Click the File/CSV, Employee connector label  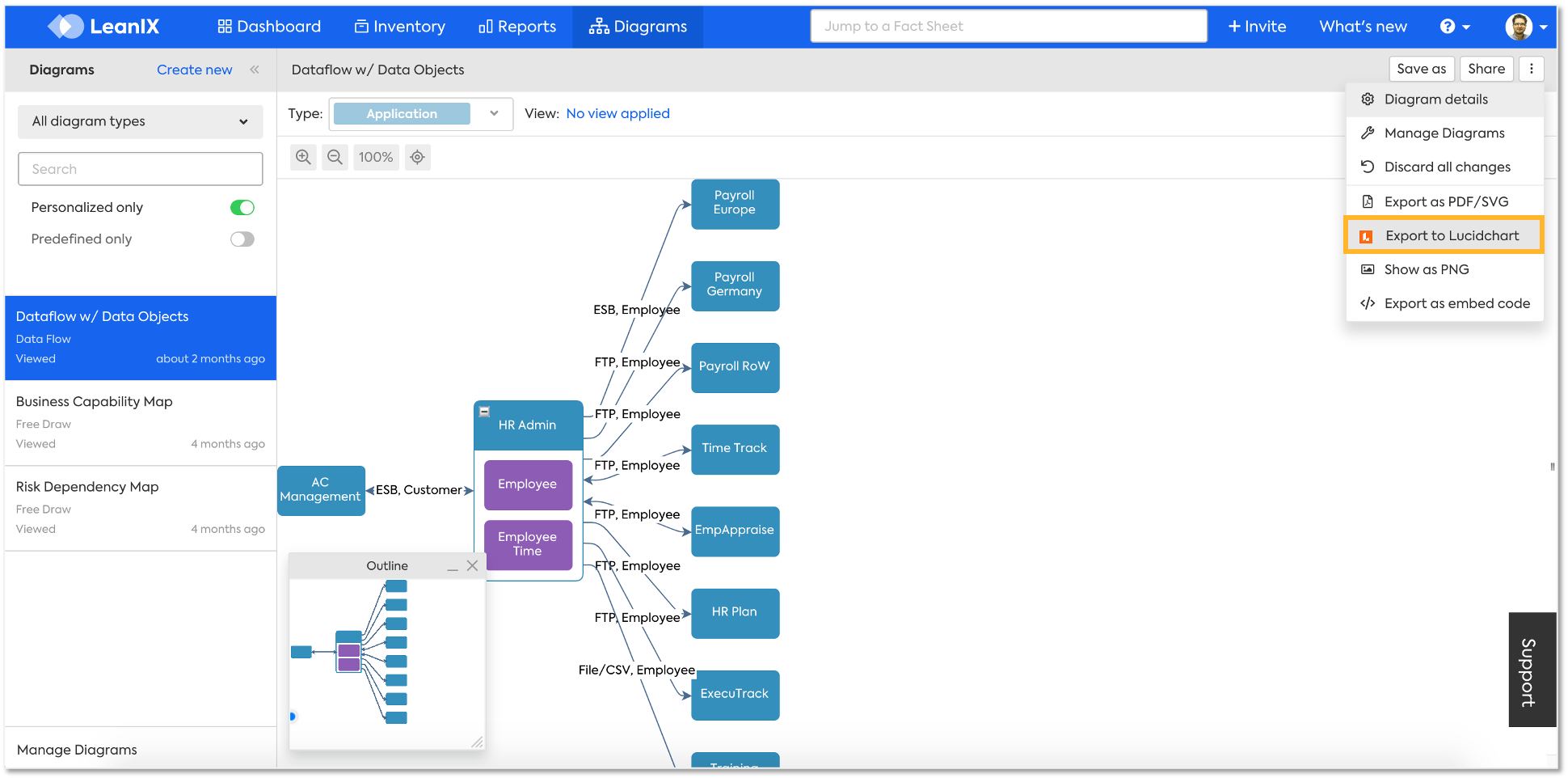coord(637,670)
